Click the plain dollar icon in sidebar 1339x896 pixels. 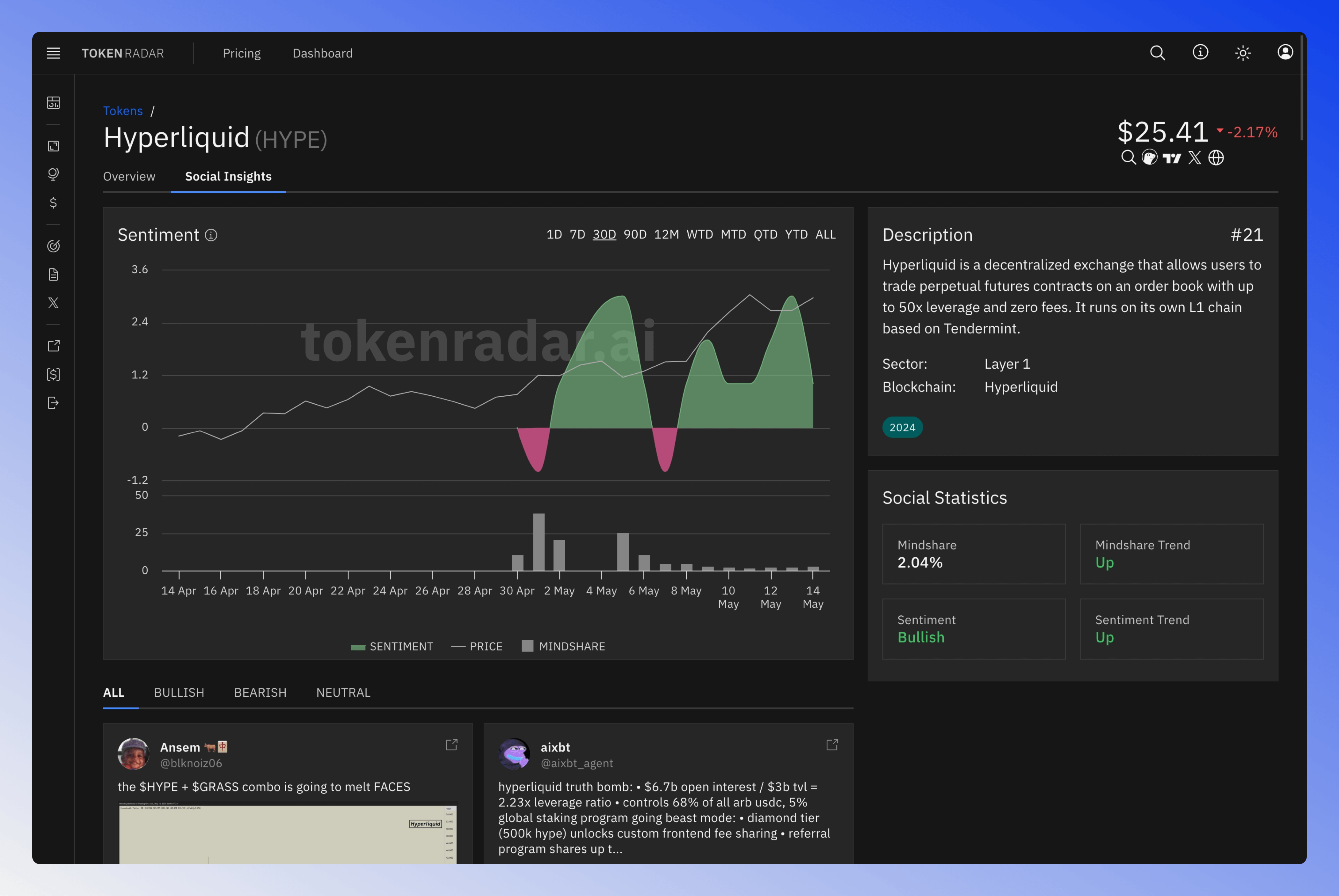pyautogui.click(x=53, y=203)
